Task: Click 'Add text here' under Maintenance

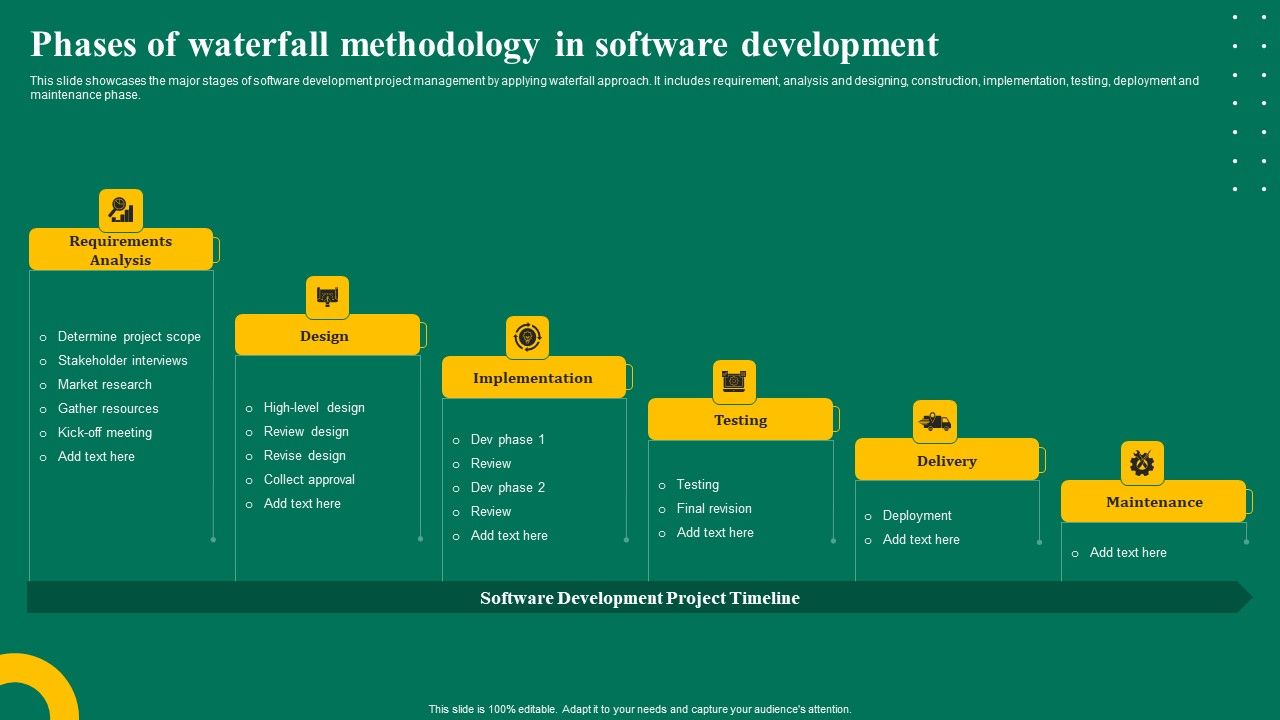Action: 1128,552
